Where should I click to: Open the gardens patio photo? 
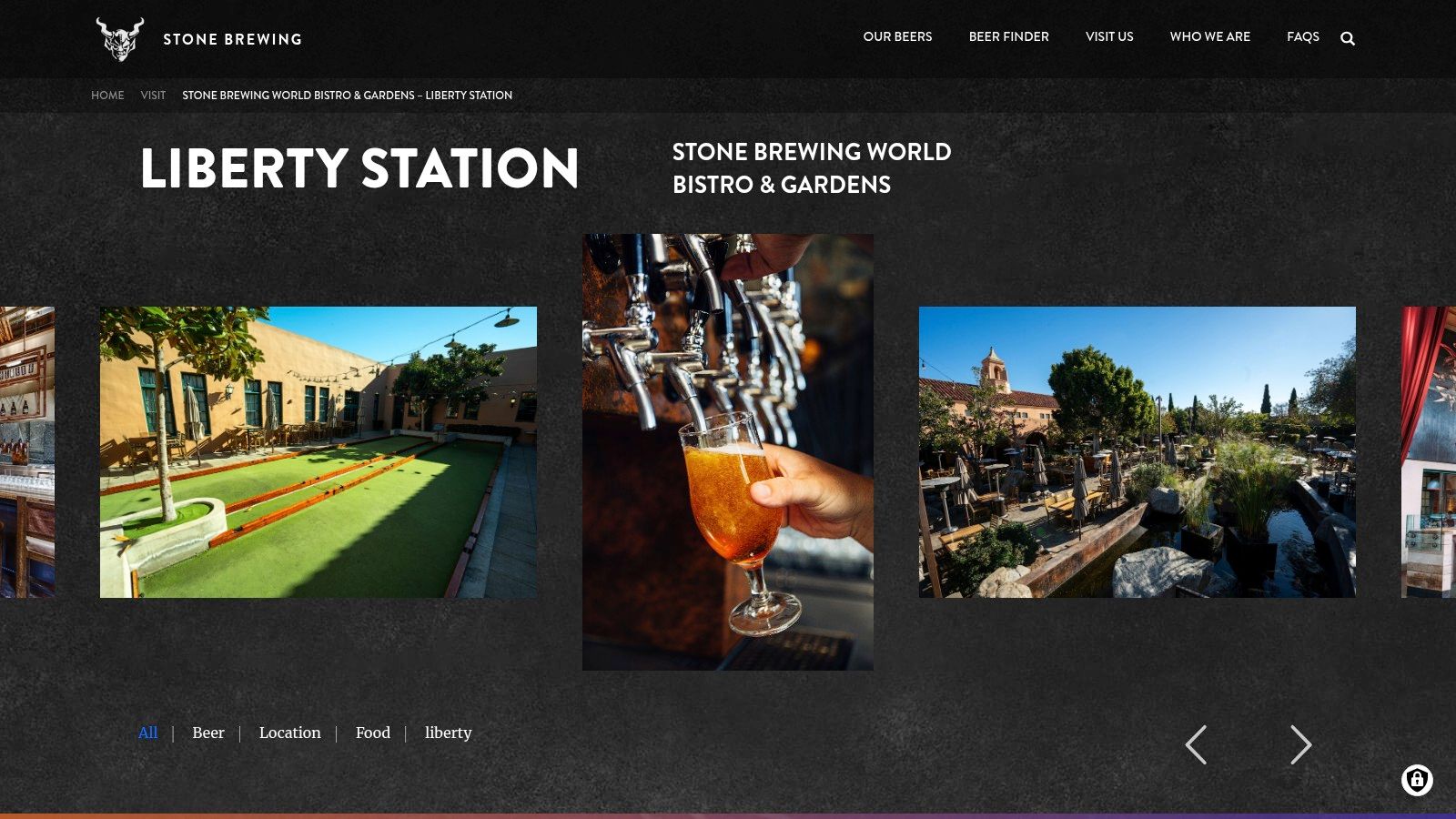click(1137, 452)
